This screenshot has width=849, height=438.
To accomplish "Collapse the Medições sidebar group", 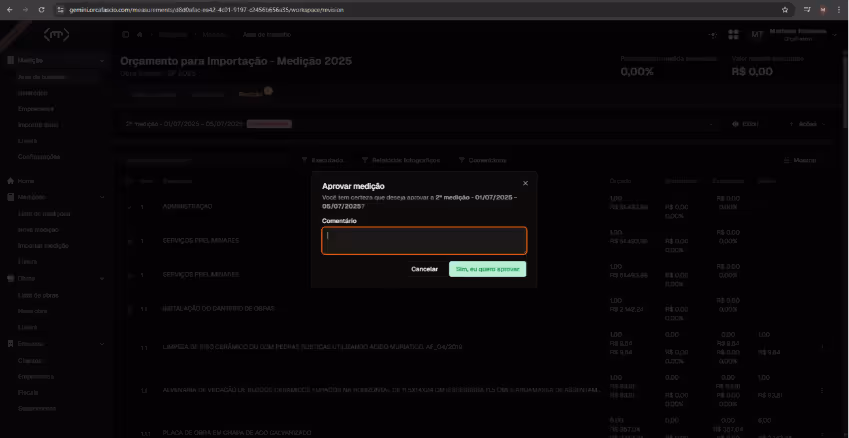I will (102, 197).
